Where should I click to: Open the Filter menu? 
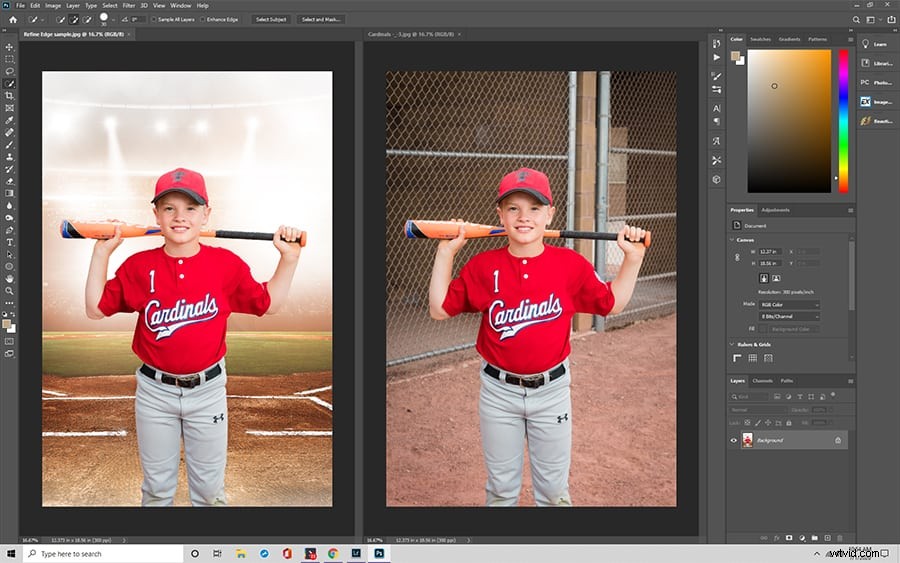tap(129, 6)
